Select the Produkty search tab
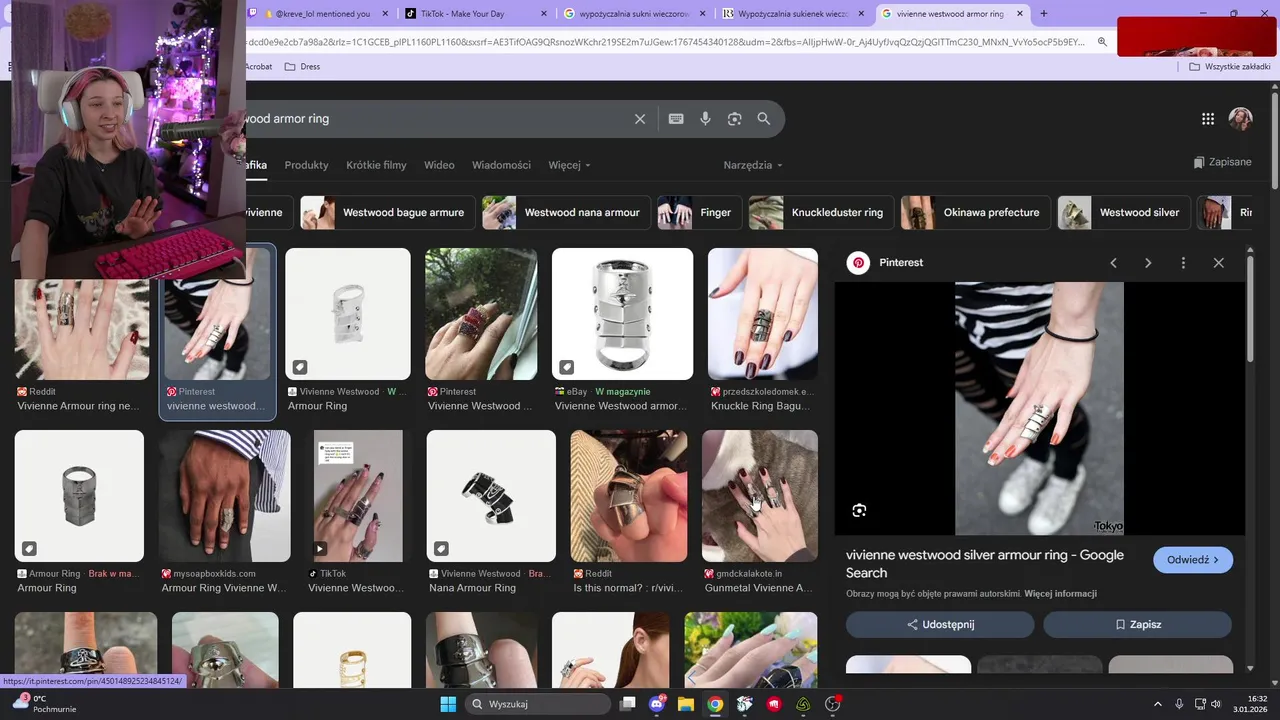This screenshot has width=1280, height=720. click(306, 165)
